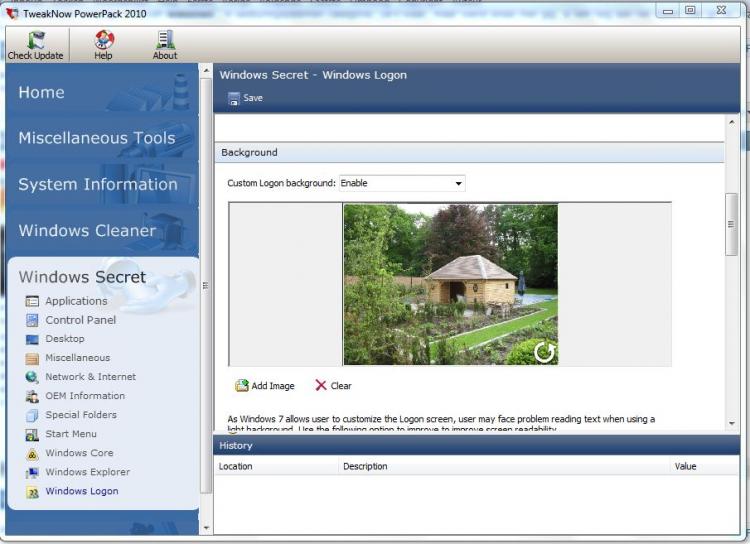Open the About toolbar icon
This screenshot has height=544, width=750.
click(165, 40)
